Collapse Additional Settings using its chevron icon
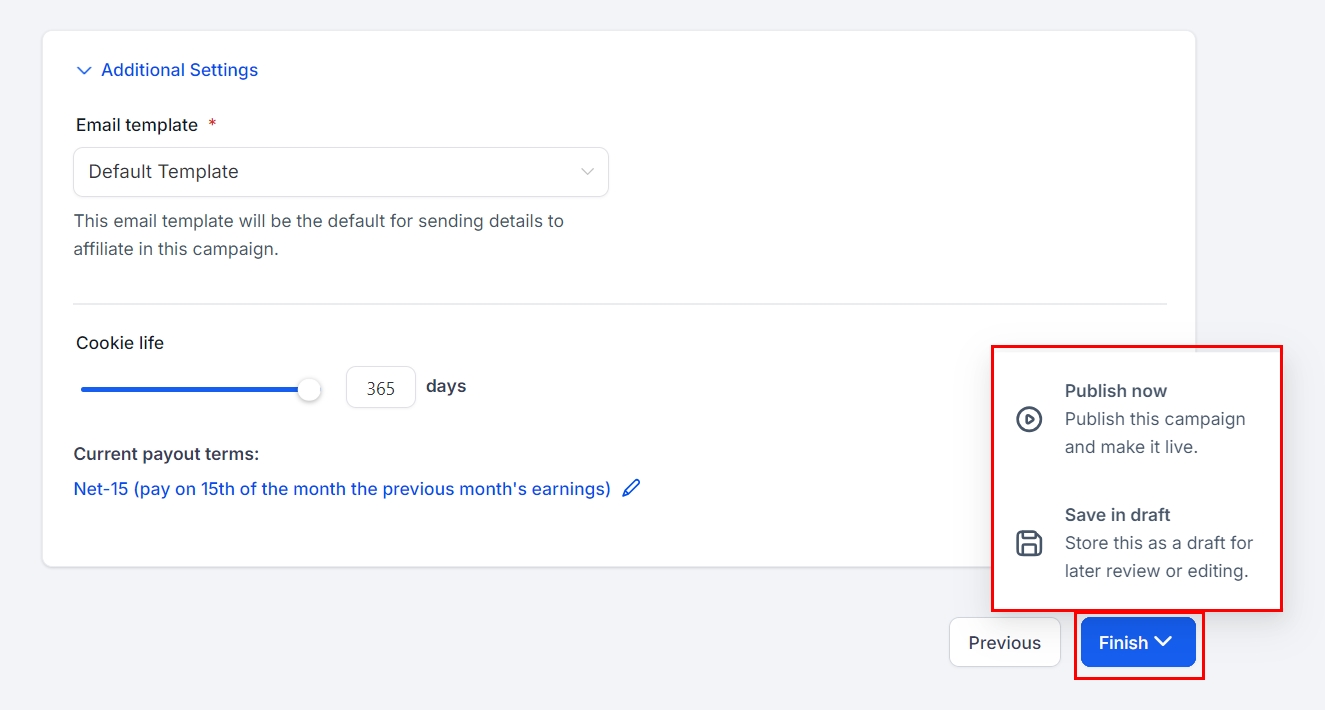The width and height of the screenshot is (1325, 710). click(84, 70)
